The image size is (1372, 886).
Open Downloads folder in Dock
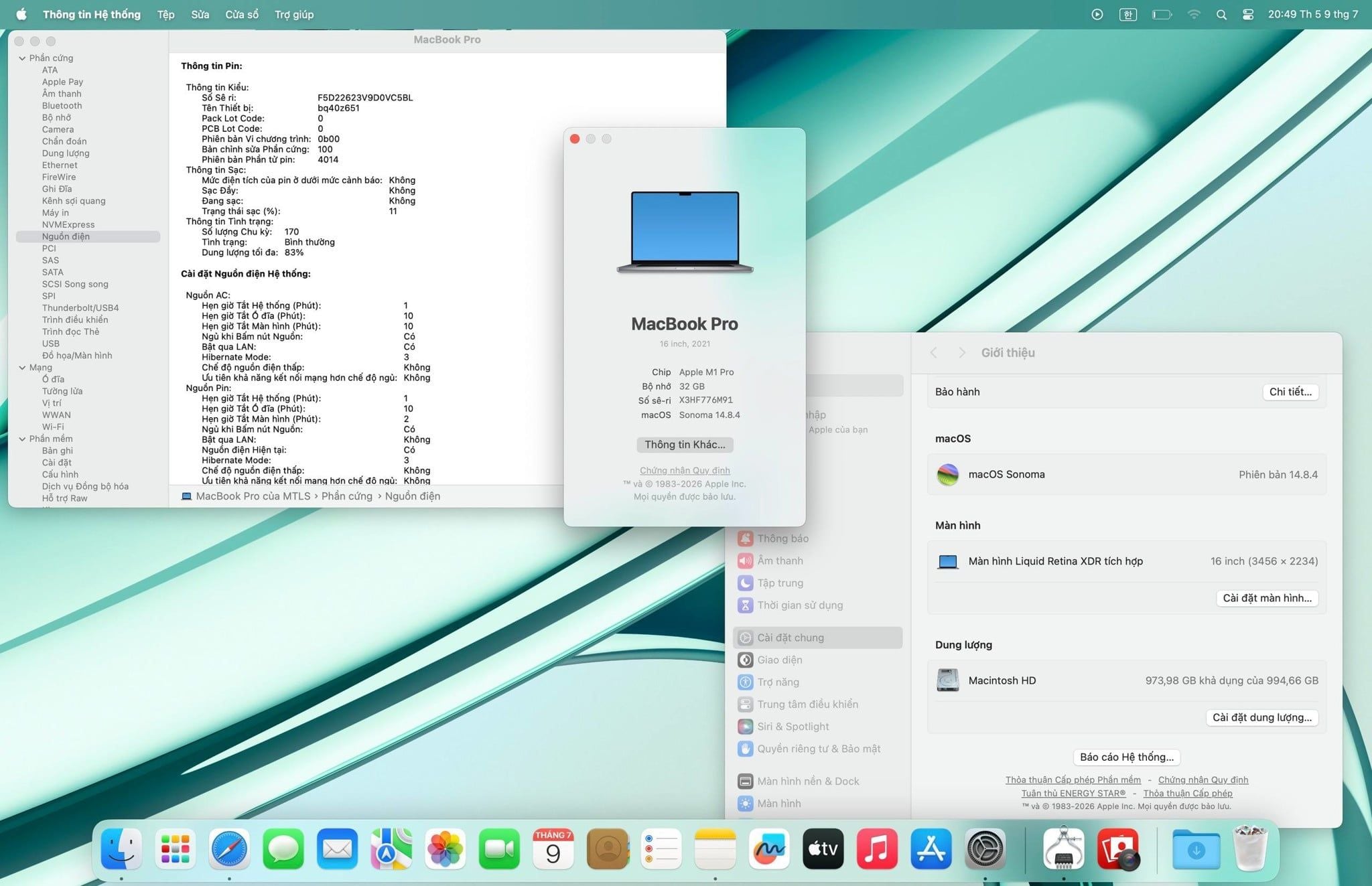[x=1196, y=848]
